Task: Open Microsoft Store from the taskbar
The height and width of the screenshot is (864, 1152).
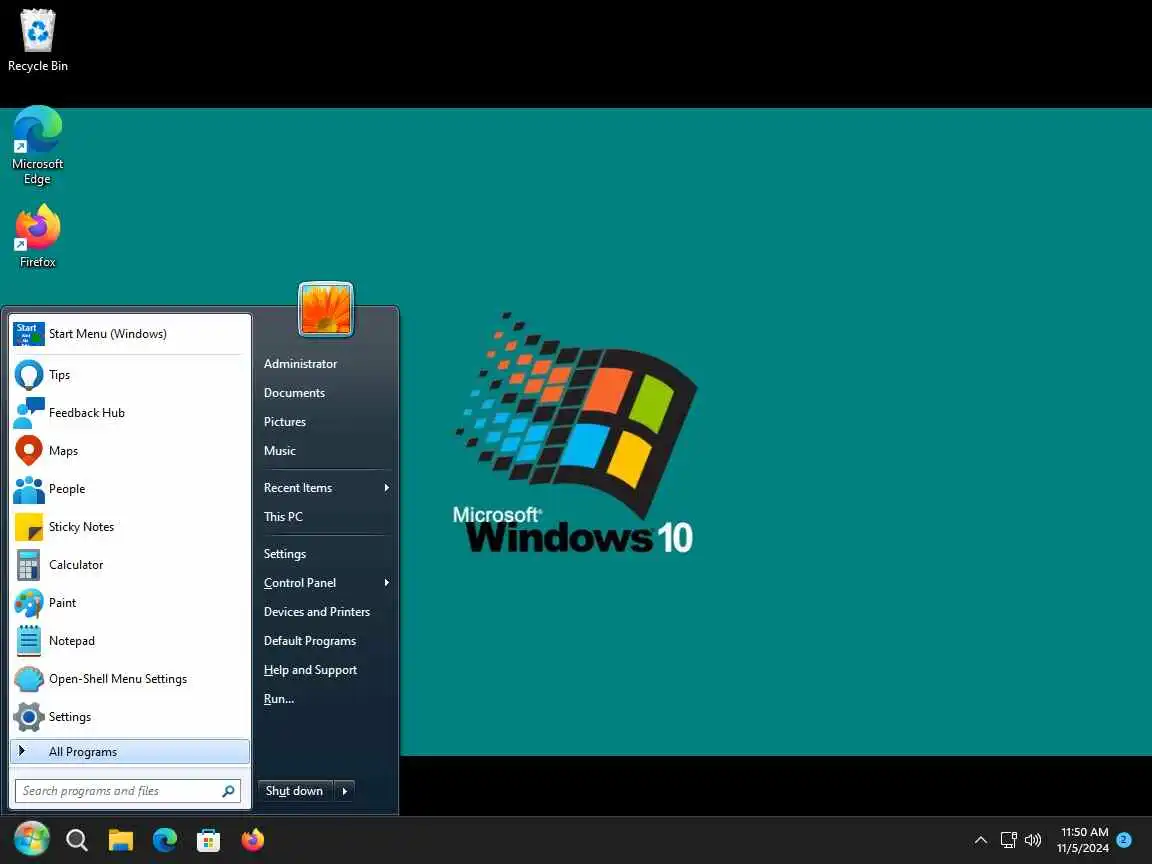Action: point(209,840)
